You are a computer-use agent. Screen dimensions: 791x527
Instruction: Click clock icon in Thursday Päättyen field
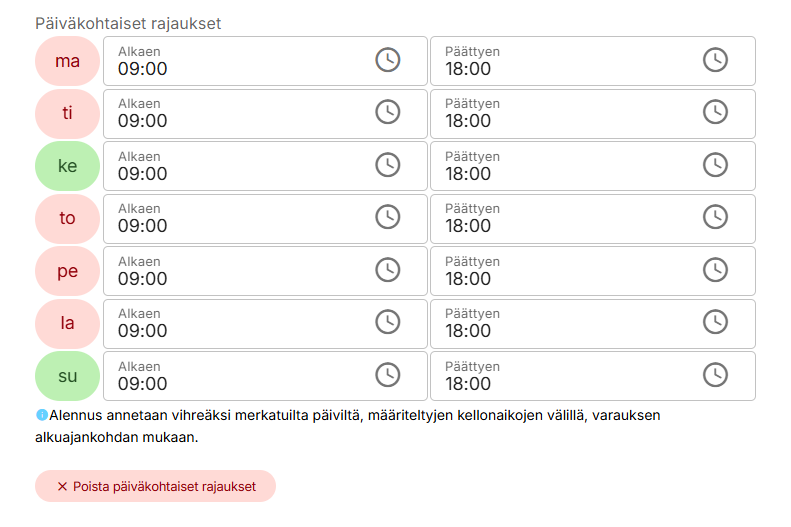tap(715, 217)
